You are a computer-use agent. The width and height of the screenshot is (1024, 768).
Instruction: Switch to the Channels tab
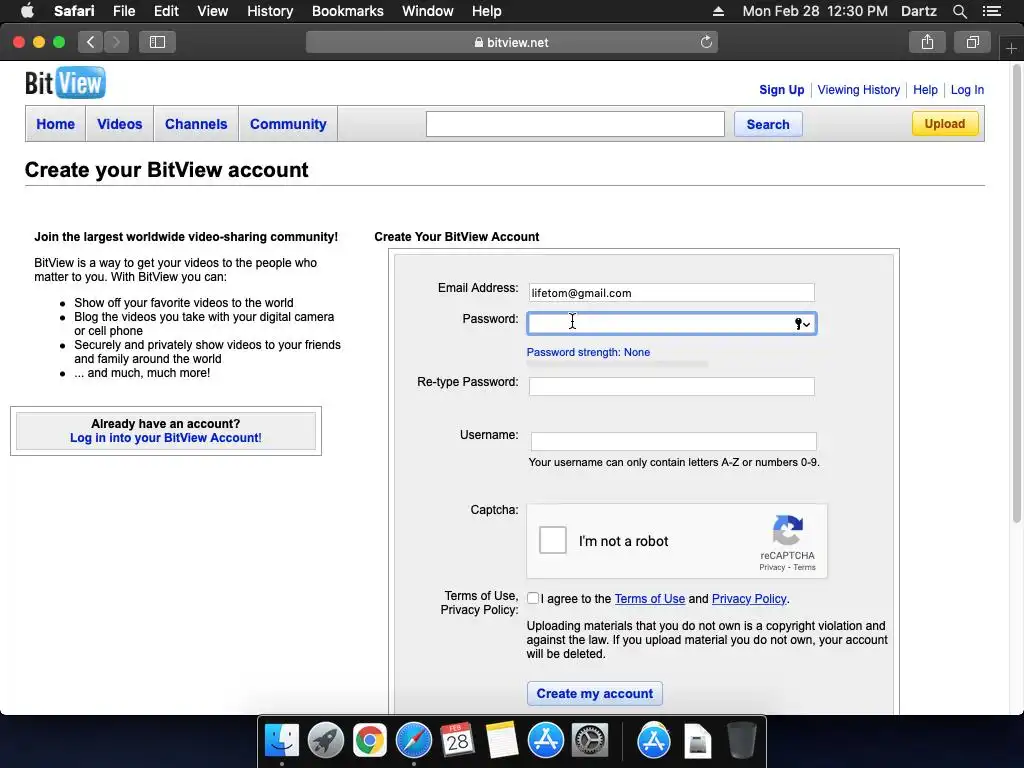(x=196, y=124)
